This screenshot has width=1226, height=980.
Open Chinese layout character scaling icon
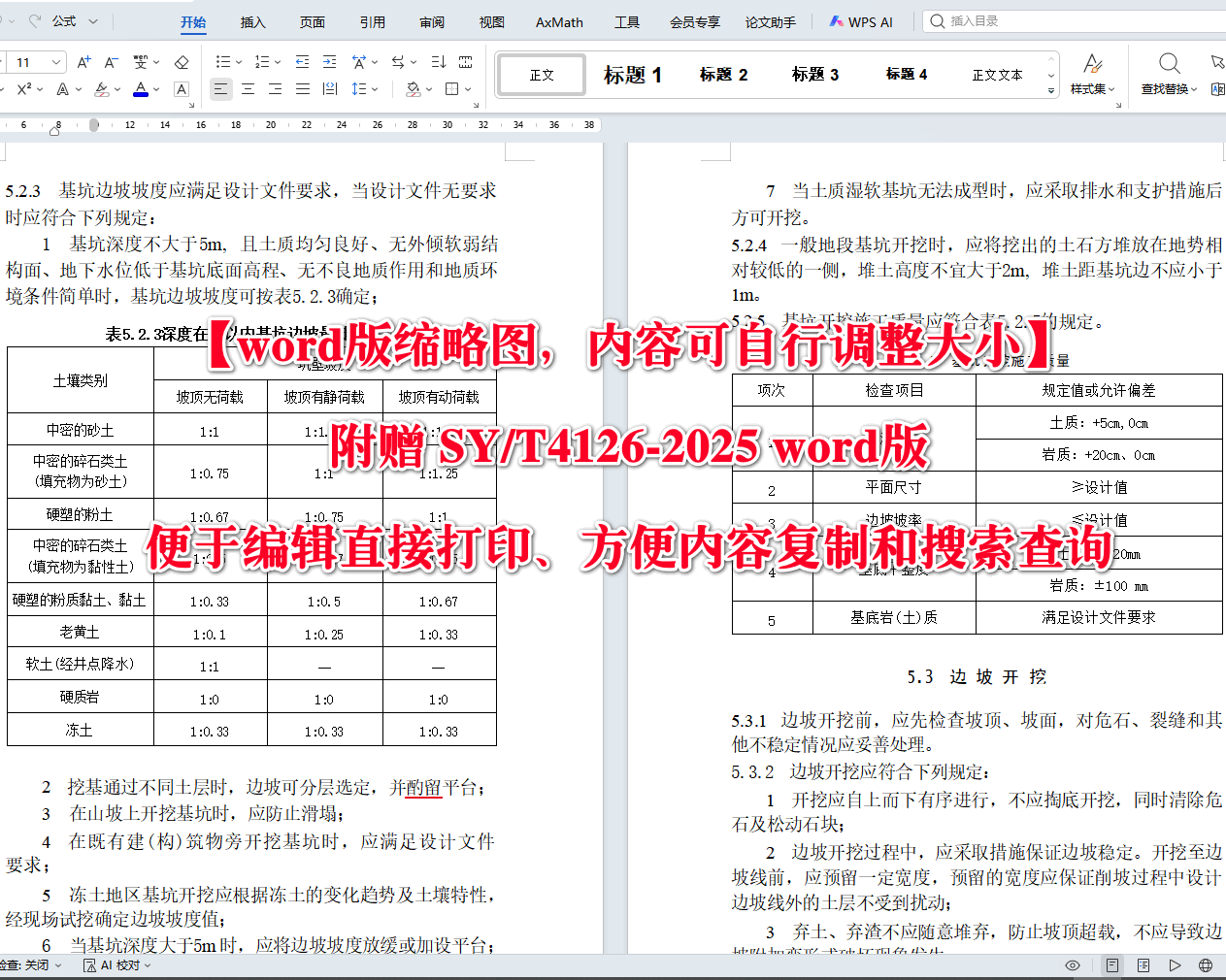pyautogui.click(x=359, y=62)
